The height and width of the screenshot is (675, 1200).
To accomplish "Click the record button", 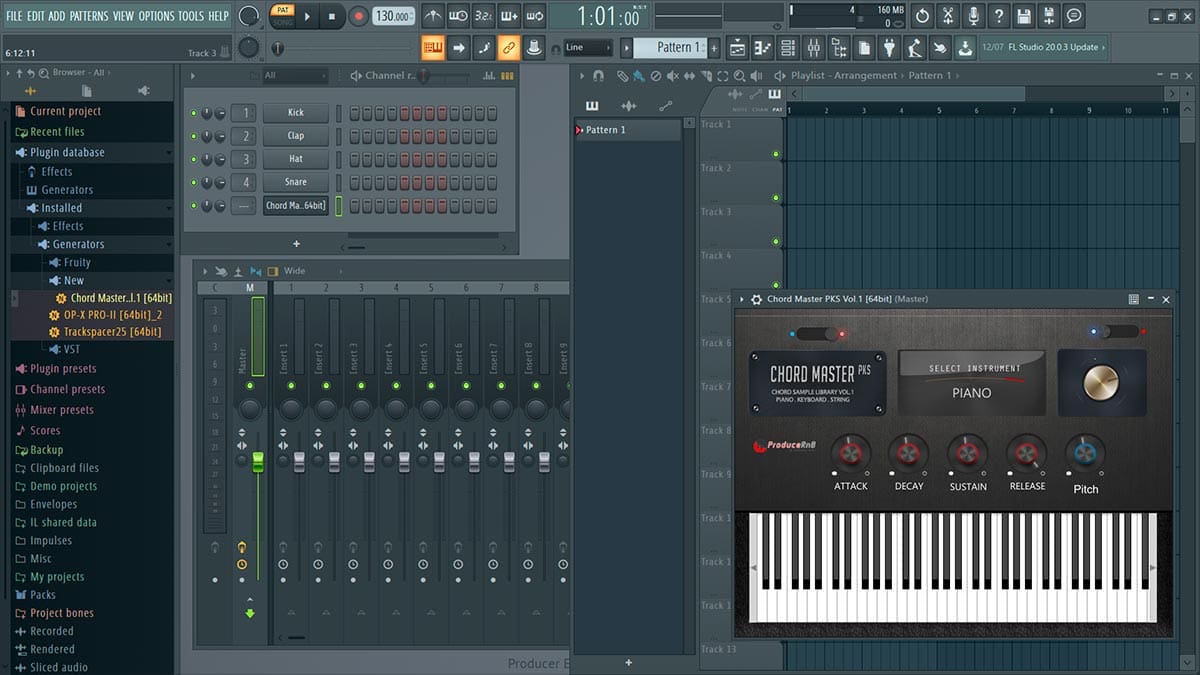I will tap(358, 16).
